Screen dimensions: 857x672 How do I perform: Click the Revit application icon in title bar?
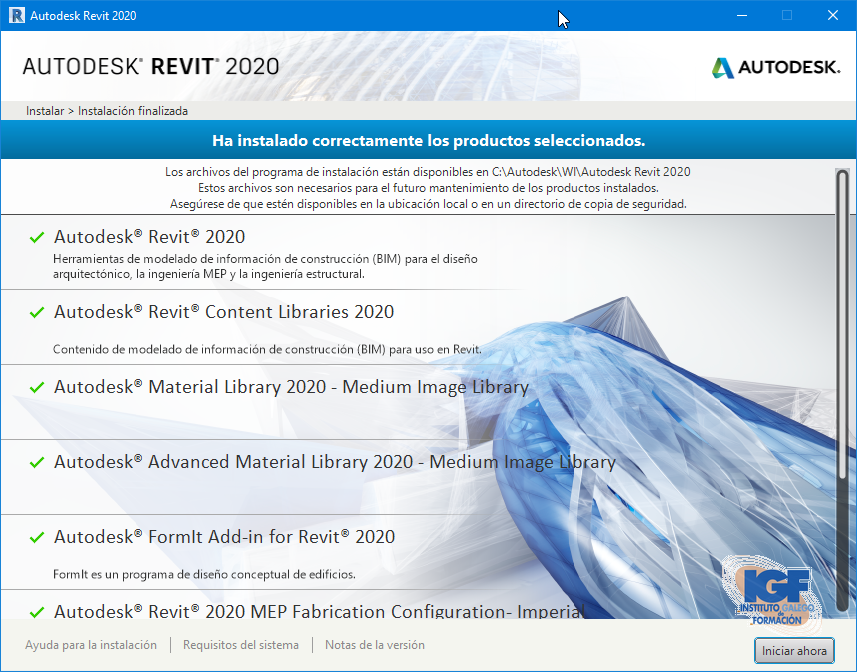point(15,15)
